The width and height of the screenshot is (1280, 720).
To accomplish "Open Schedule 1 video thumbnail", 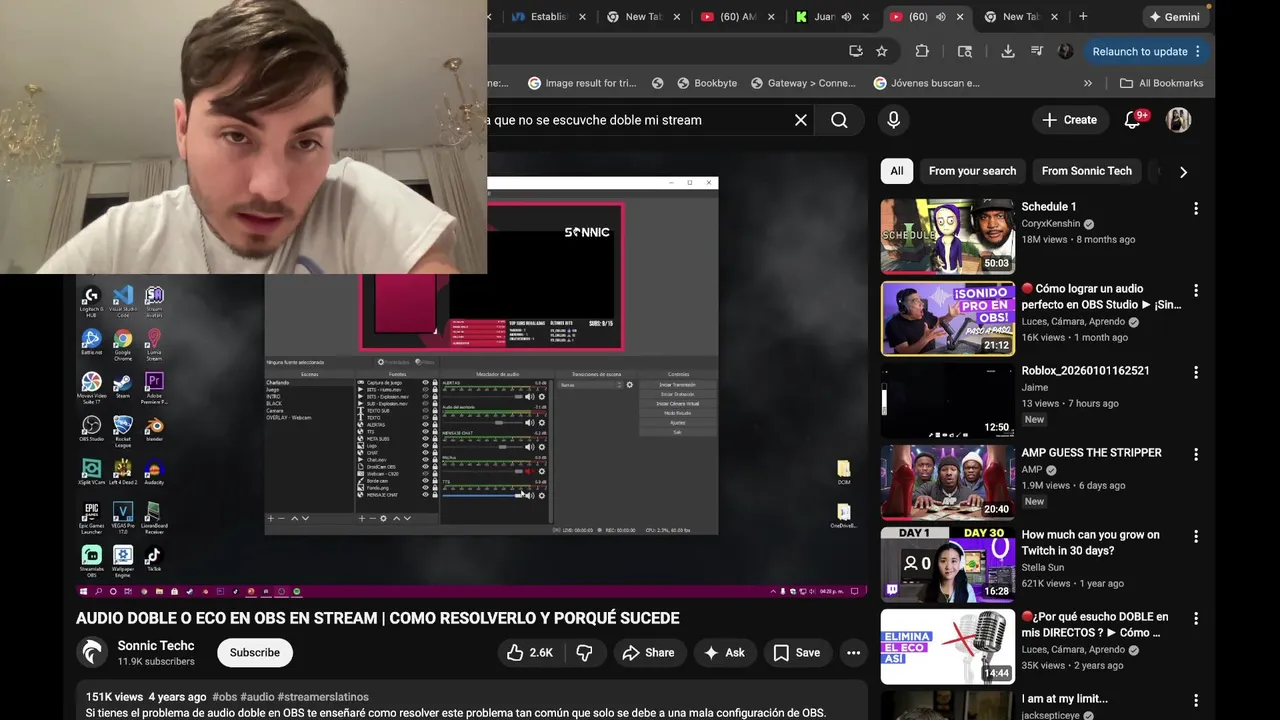I will [947, 236].
